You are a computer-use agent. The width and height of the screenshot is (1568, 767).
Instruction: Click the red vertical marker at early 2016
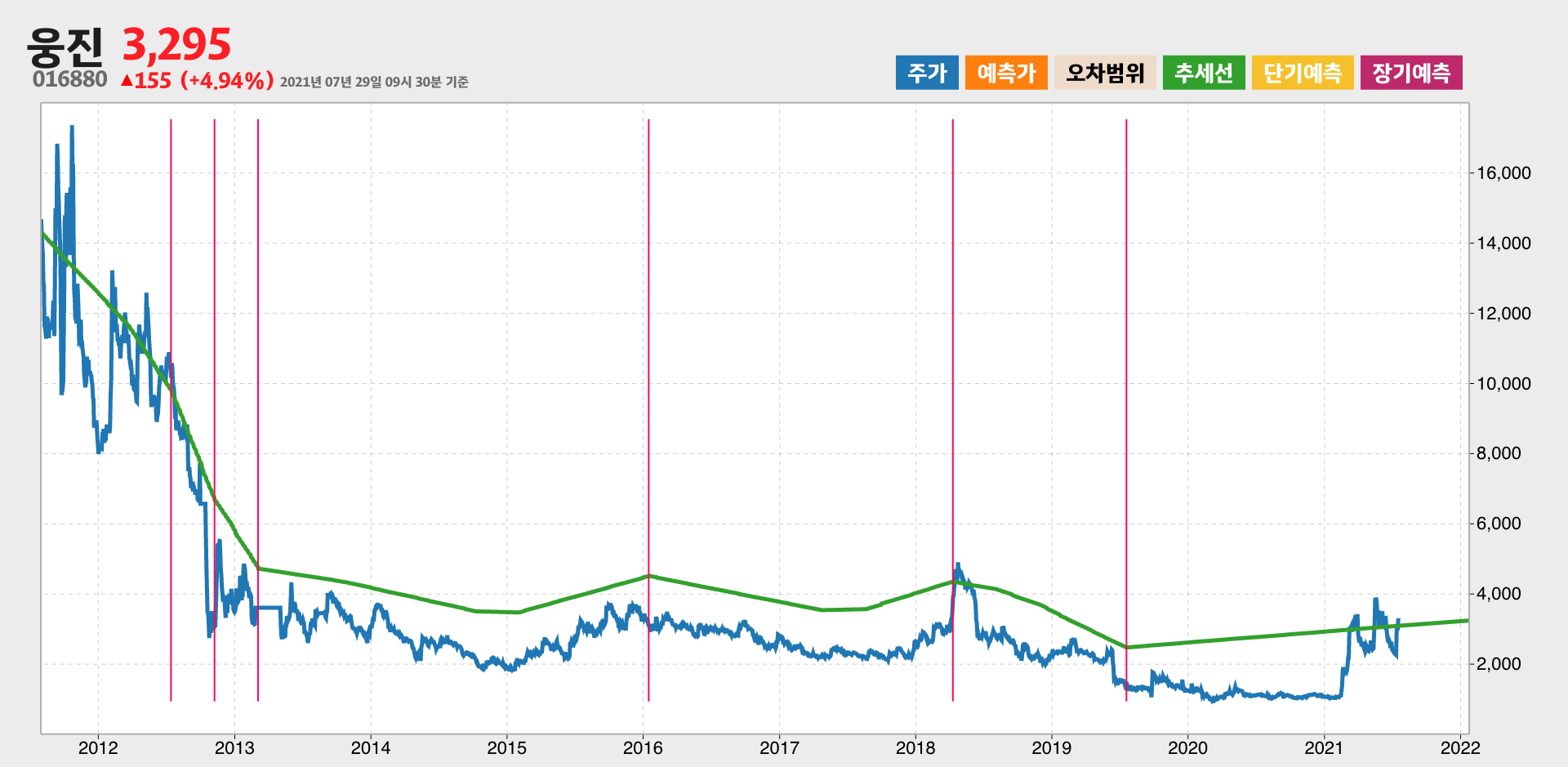648,410
